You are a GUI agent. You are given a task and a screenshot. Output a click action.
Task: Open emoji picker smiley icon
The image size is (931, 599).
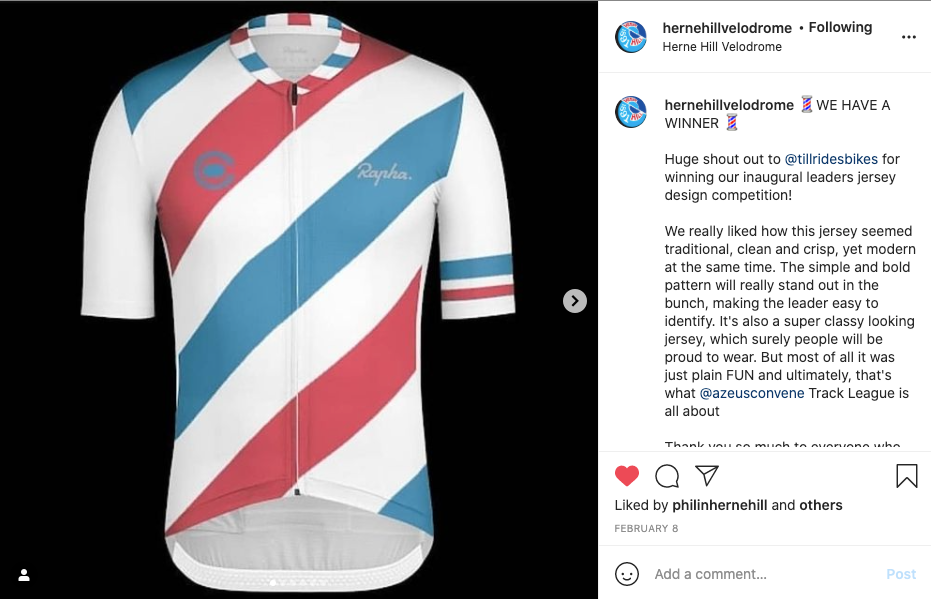[626, 574]
